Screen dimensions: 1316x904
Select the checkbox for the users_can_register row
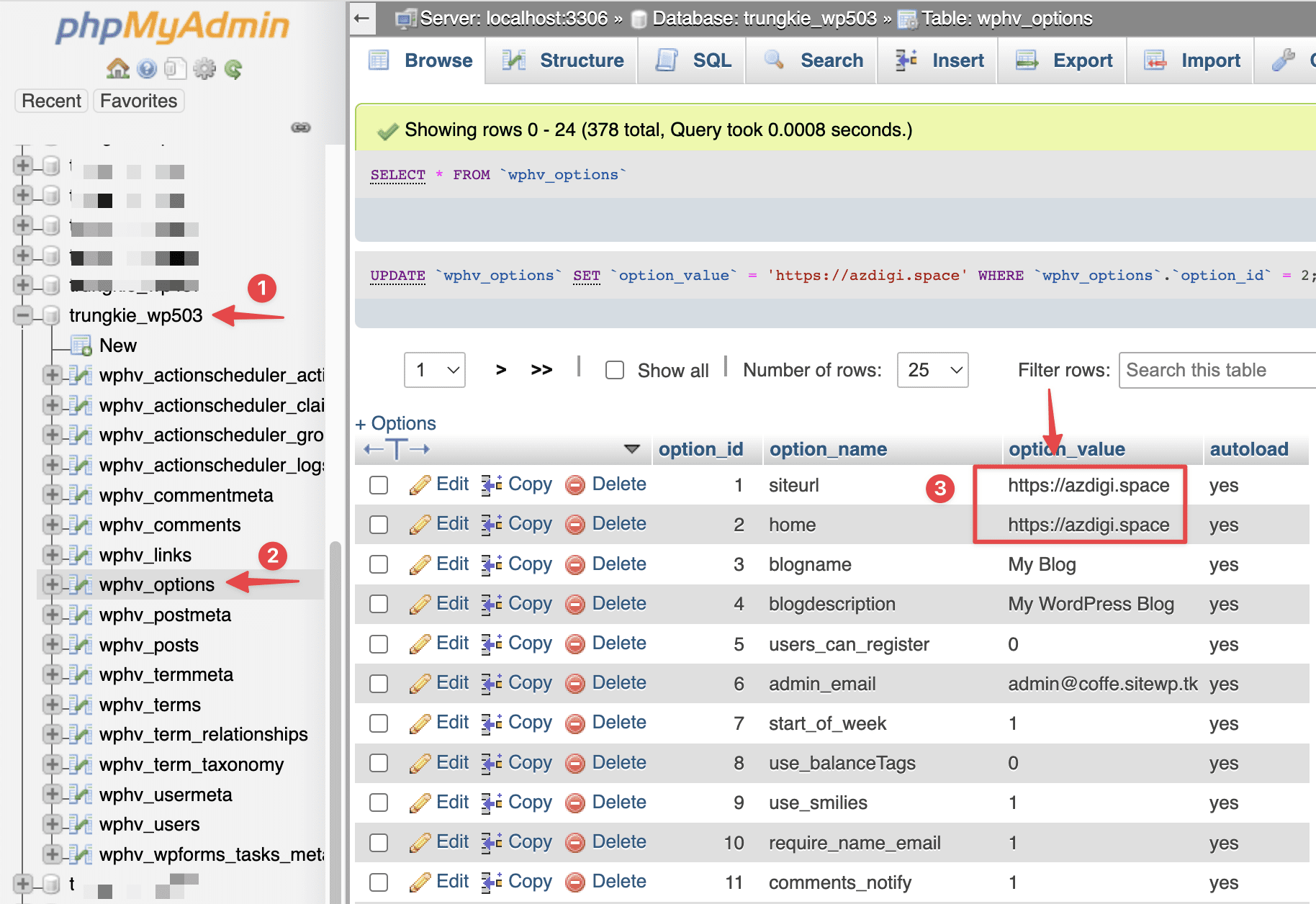click(379, 644)
